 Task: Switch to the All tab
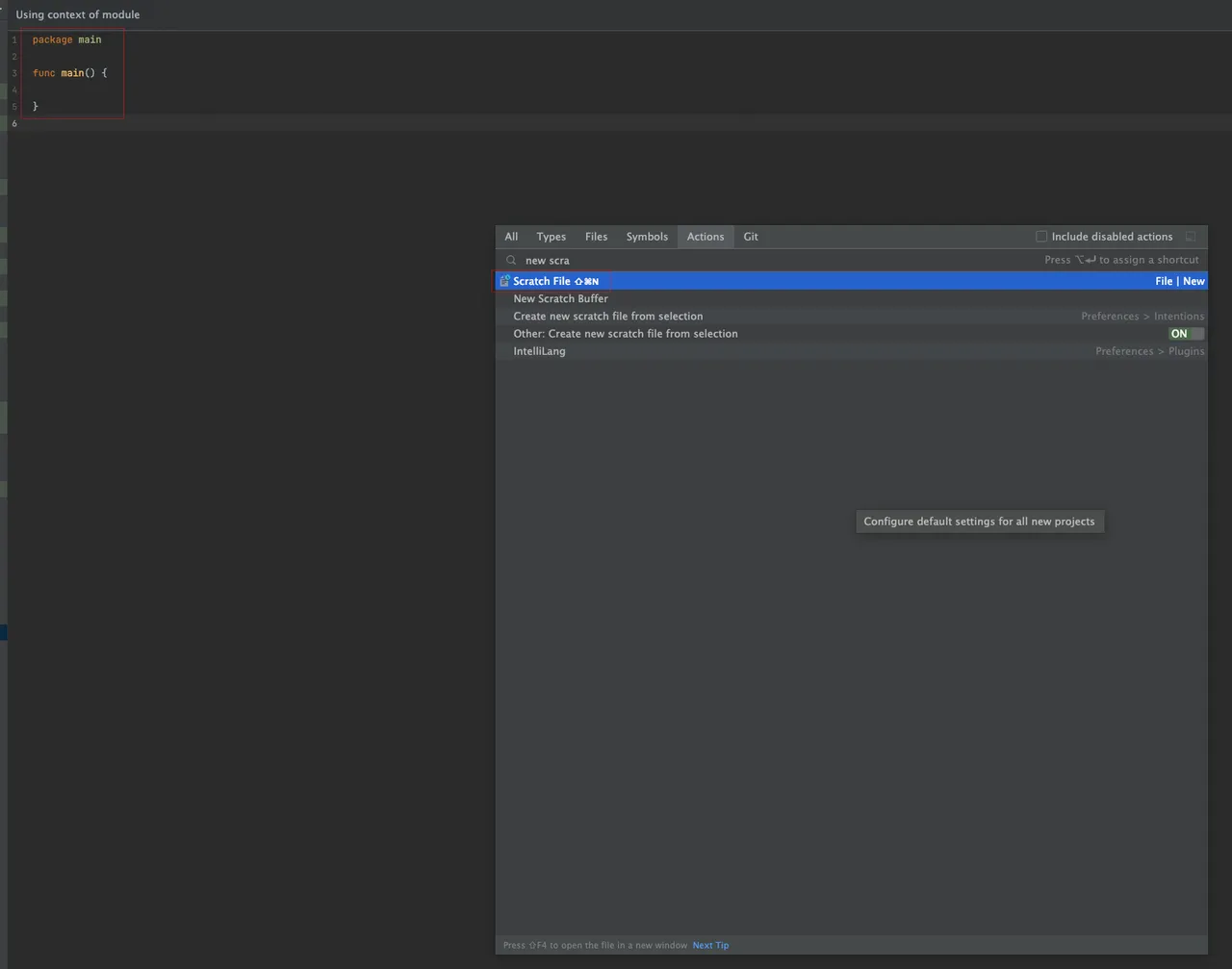tap(511, 237)
